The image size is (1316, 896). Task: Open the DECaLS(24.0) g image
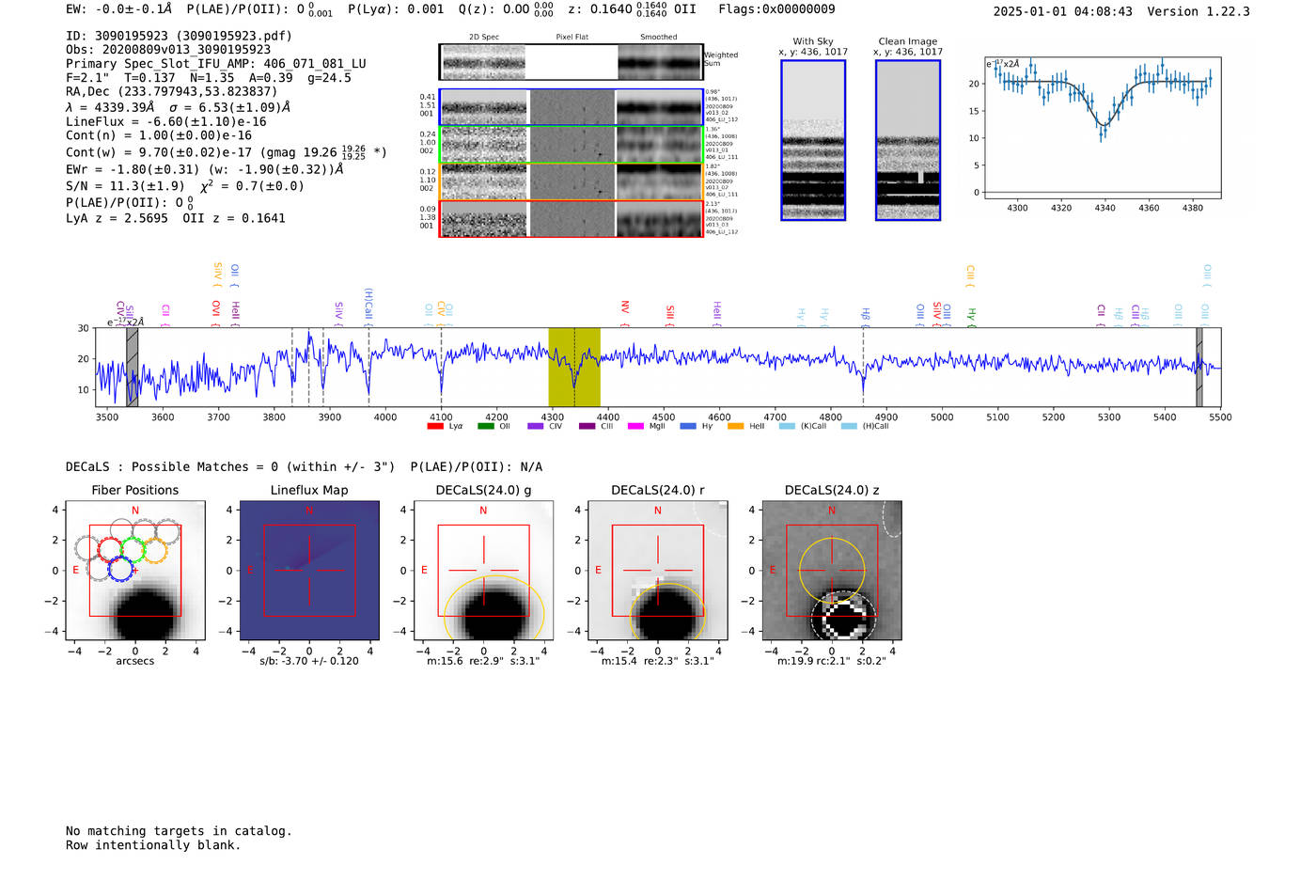pos(483,571)
